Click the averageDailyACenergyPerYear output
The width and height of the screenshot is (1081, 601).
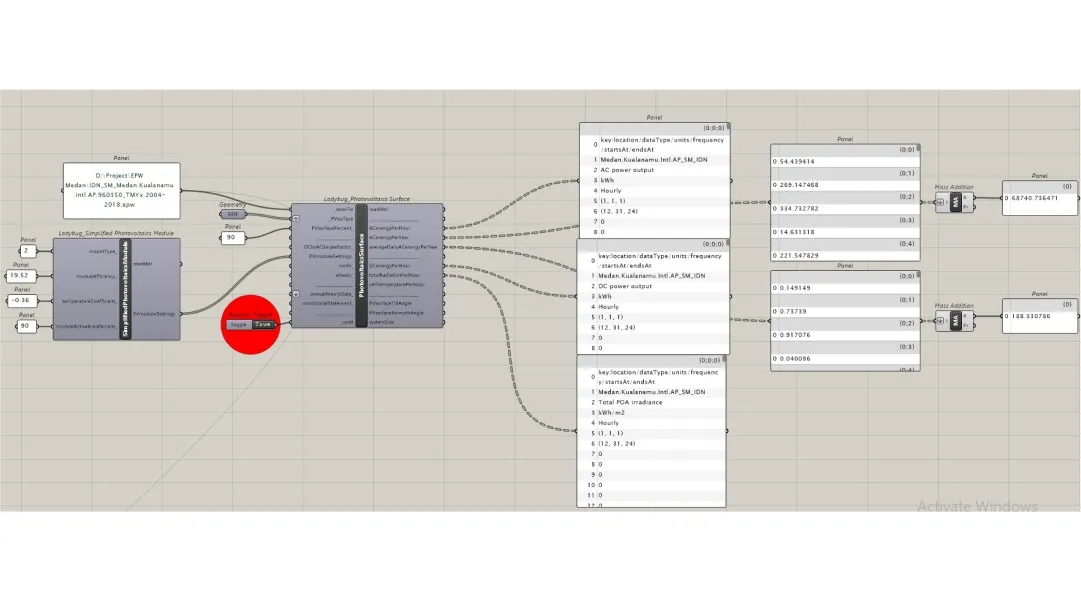click(403, 247)
